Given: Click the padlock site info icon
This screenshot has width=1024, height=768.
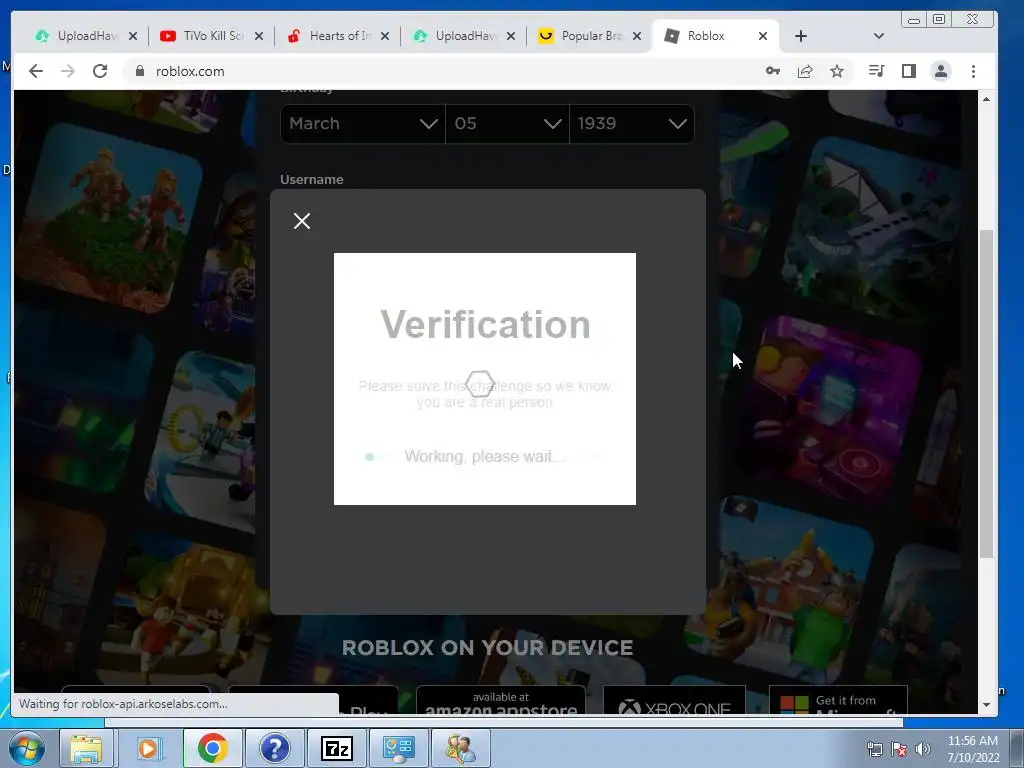Looking at the screenshot, I should [139, 71].
